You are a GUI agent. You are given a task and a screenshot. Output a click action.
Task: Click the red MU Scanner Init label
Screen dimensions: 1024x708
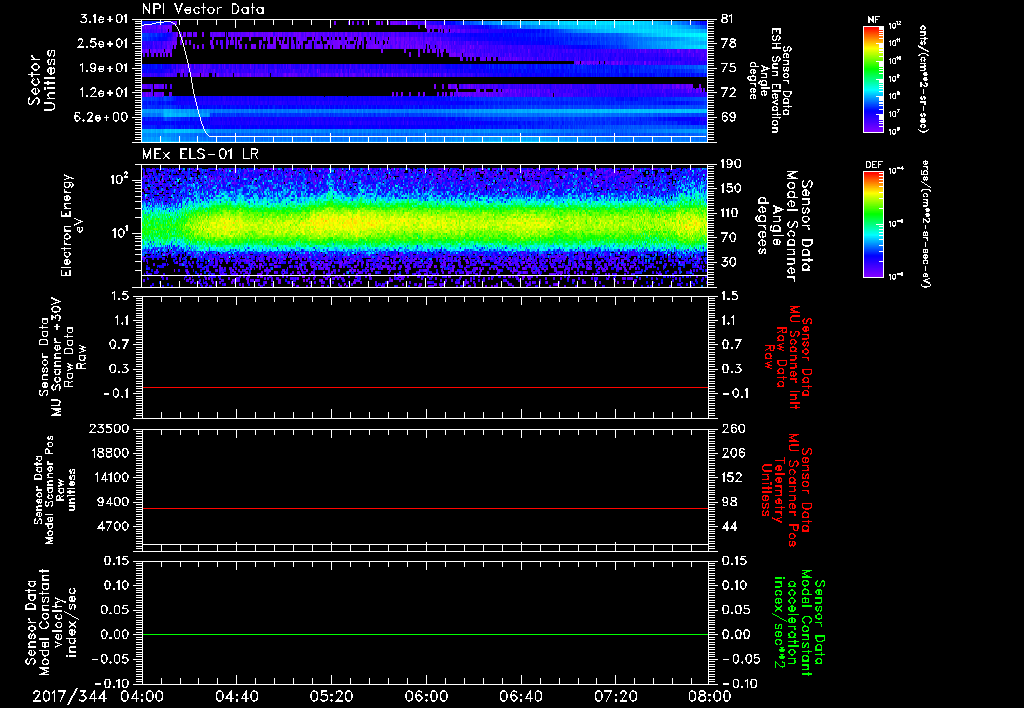(788, 357)
